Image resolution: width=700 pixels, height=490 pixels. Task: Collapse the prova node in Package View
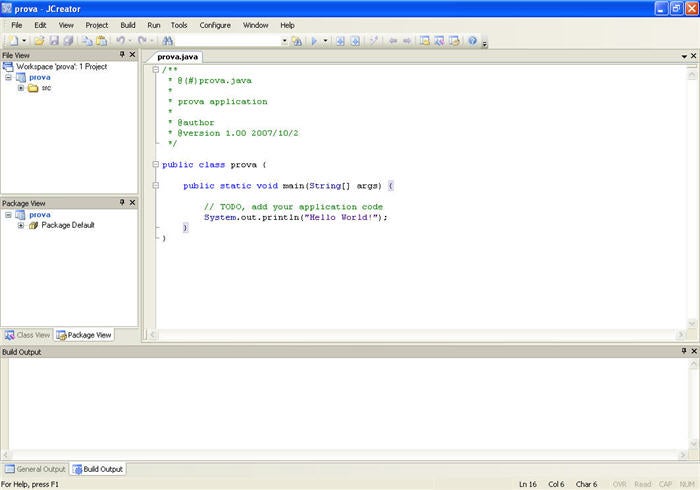[8, 215]
